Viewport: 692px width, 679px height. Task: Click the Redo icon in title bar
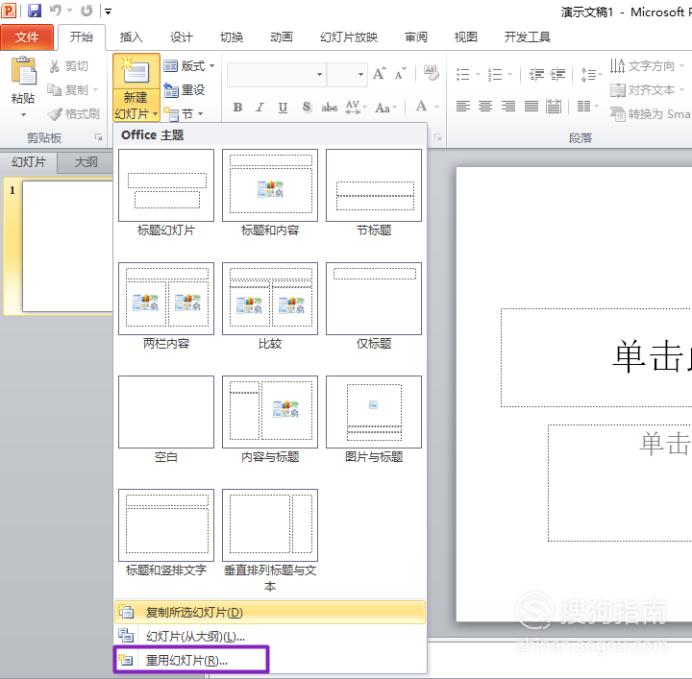87,10
